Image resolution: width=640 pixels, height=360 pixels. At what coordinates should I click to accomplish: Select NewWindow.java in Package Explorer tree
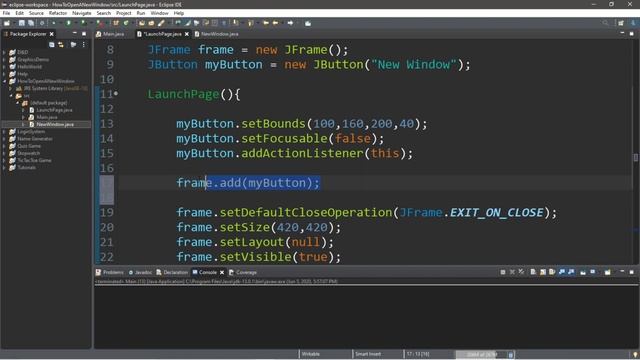(x=55, y=124)
